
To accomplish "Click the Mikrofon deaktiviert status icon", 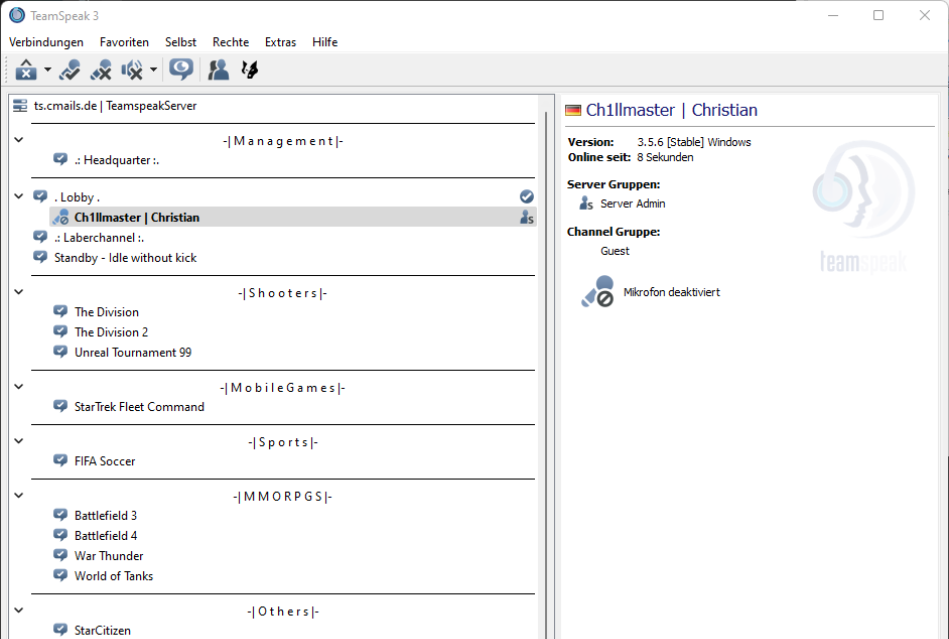I will 598,292.
